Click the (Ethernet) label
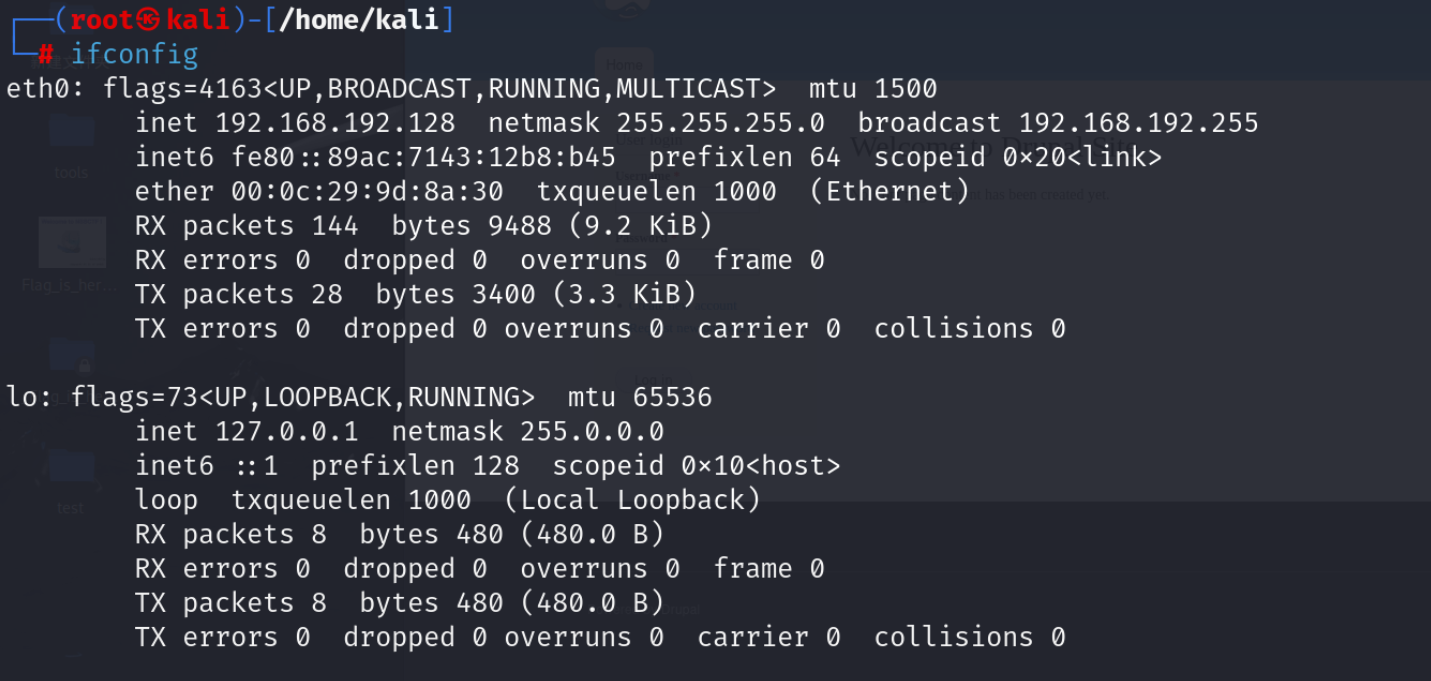The image size is (1431, 681). [889, 191]
